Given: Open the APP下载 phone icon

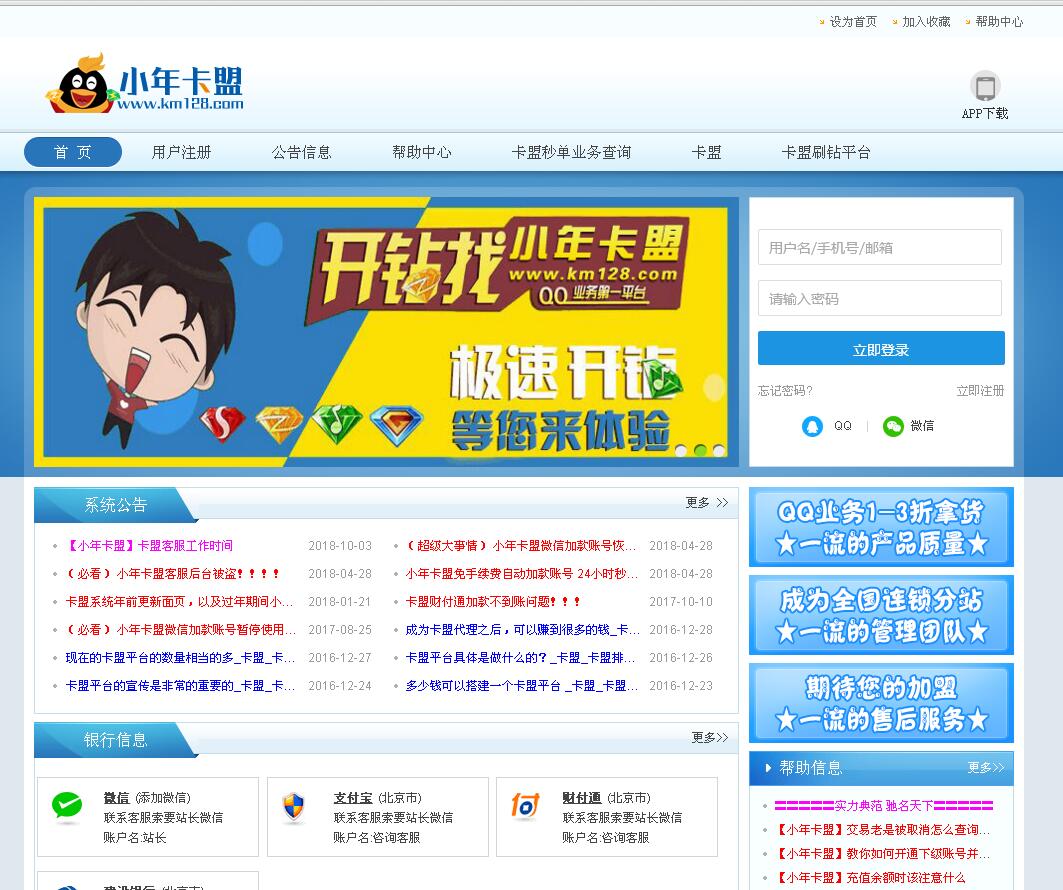Looking at the screenshot, I should point(985,87).
